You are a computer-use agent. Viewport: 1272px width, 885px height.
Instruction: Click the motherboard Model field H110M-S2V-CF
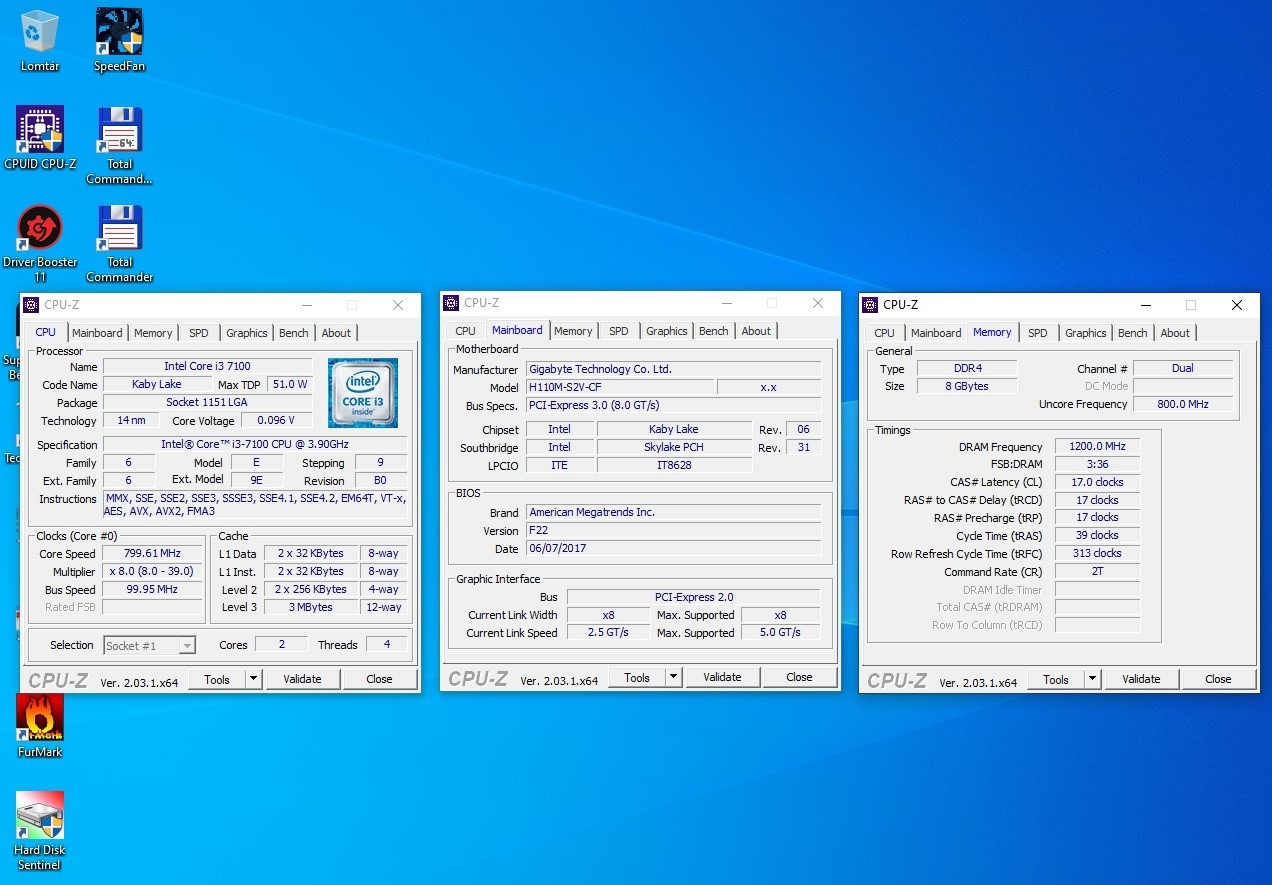tap(620, 387)
